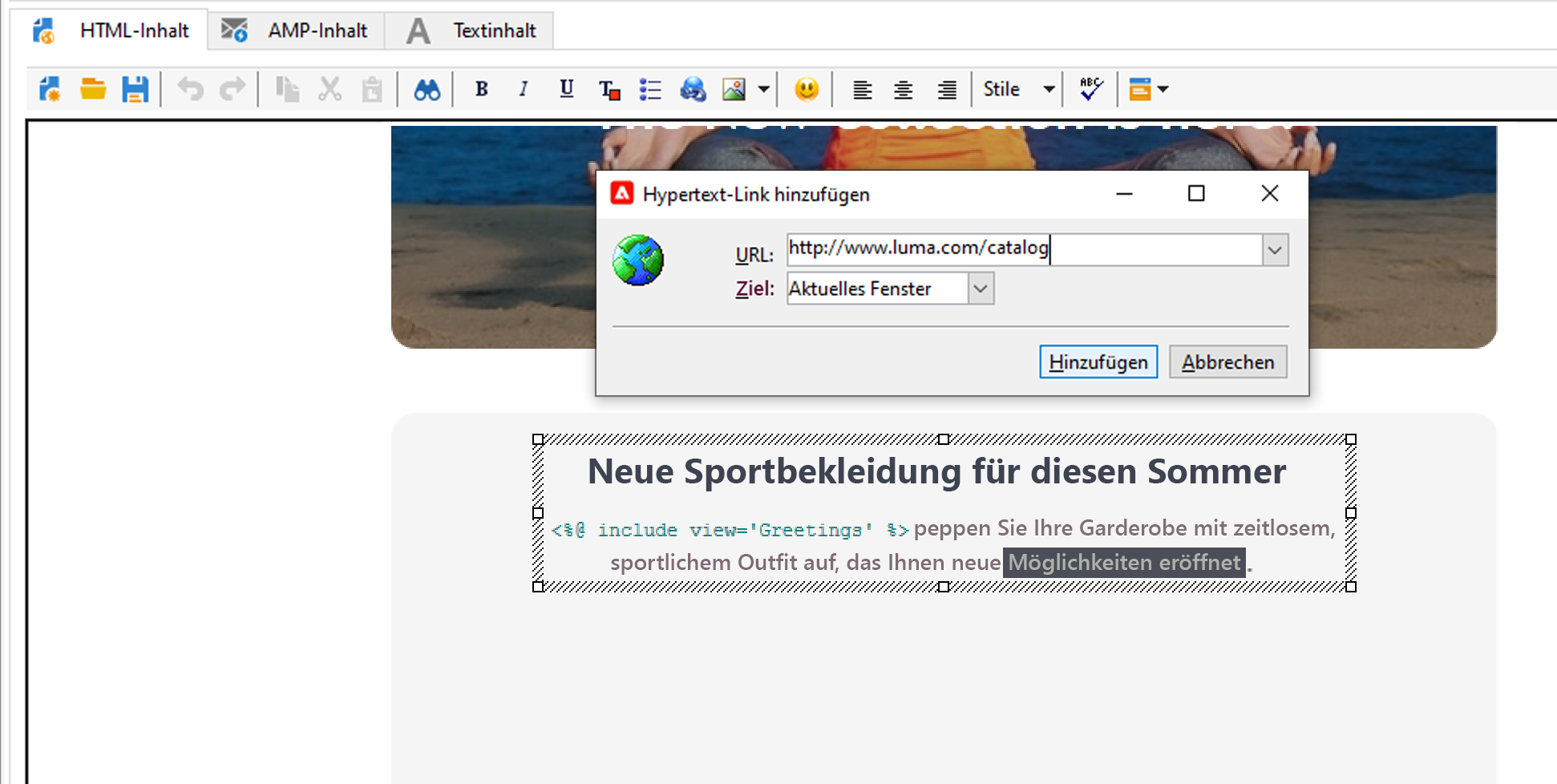Open the Ziel target combo box
Image resolution: width=1557 pixels, height=784 pixels.
pos(890,289)
